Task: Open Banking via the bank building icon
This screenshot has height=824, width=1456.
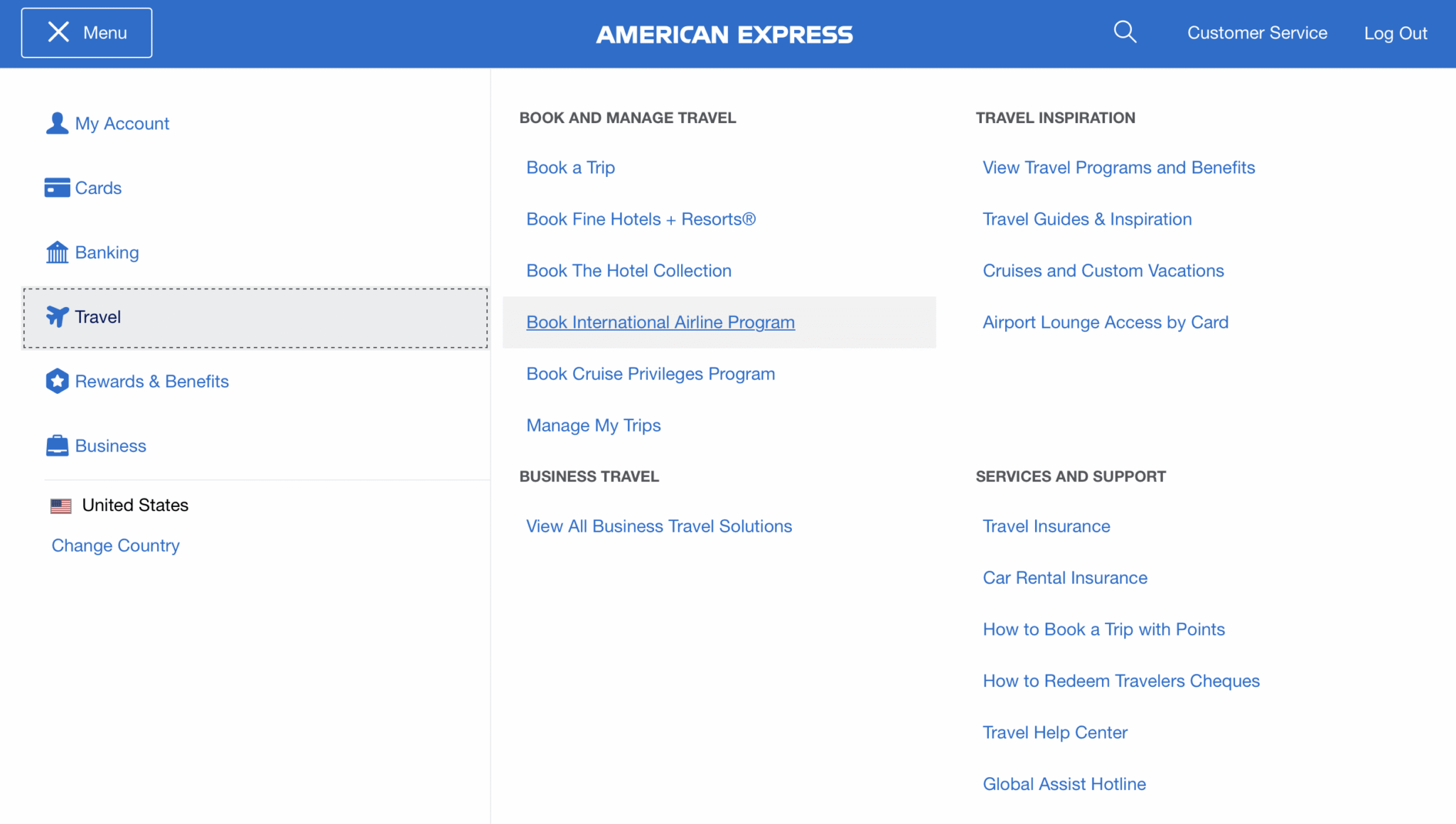Action: [x=57, y=252]
